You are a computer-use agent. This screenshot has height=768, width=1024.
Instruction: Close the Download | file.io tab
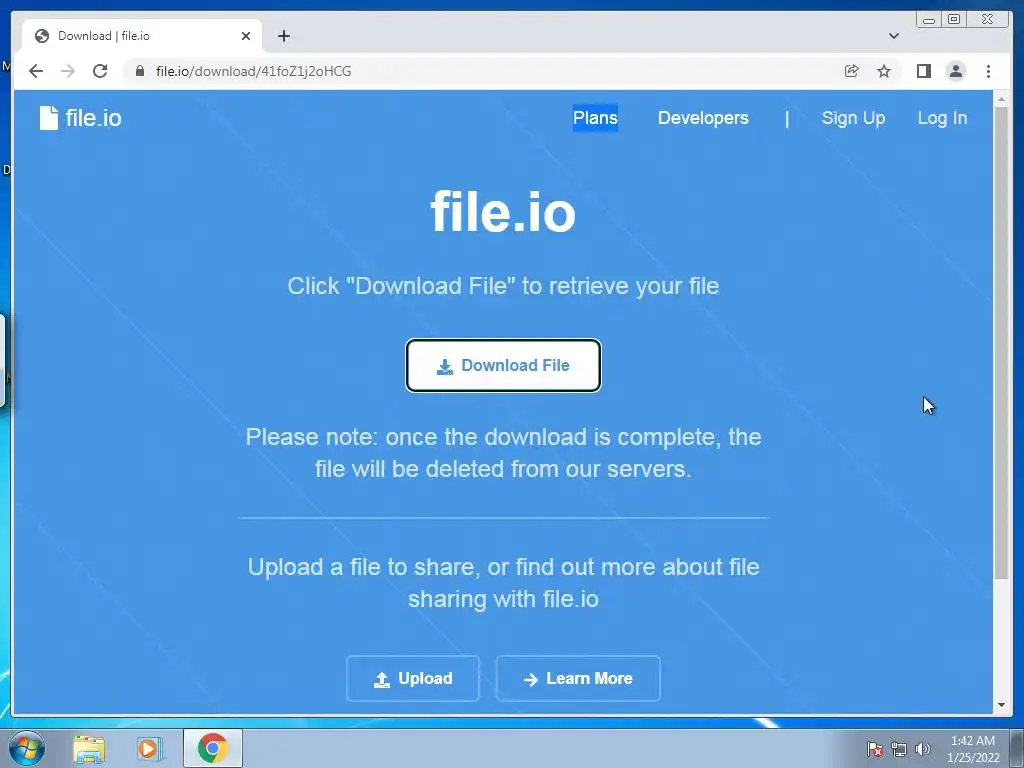pyautogui.click(x=246, y=36)
